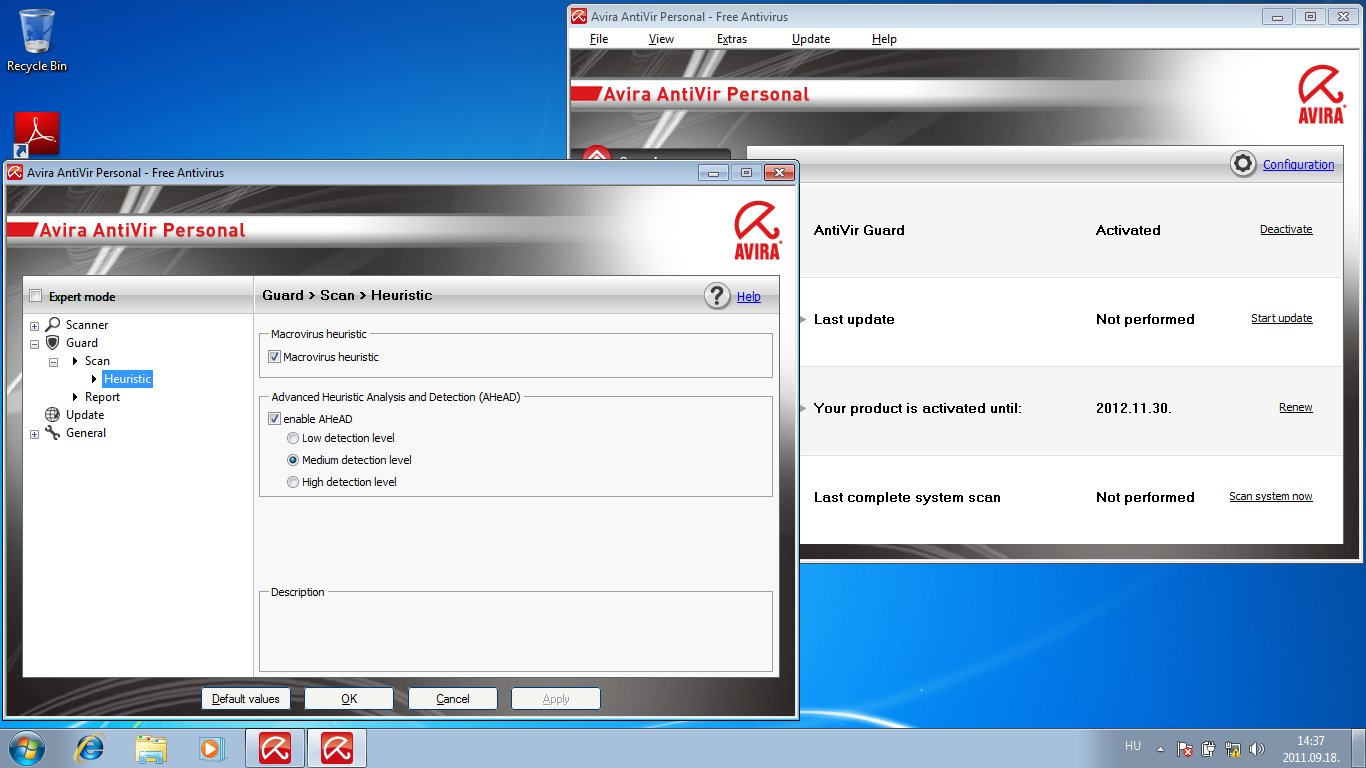Click Action Center flag tray icon

1185,748
